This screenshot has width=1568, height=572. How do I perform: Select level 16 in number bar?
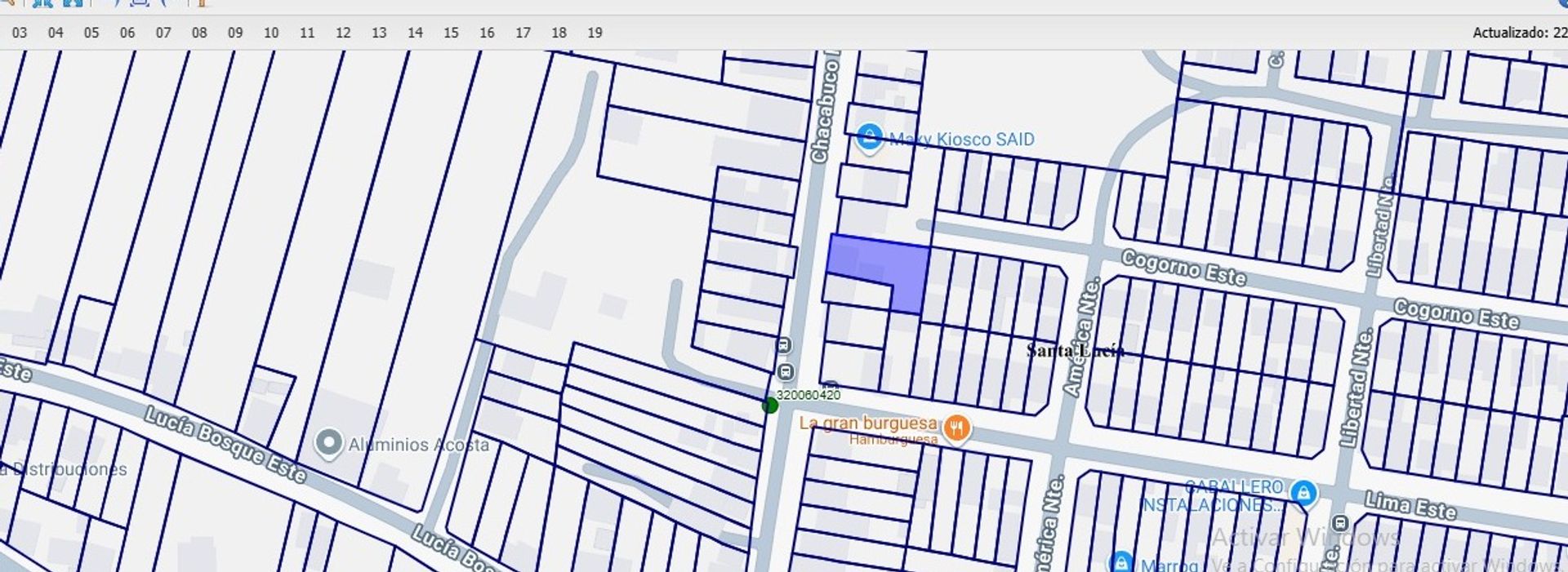coord(486,33)
